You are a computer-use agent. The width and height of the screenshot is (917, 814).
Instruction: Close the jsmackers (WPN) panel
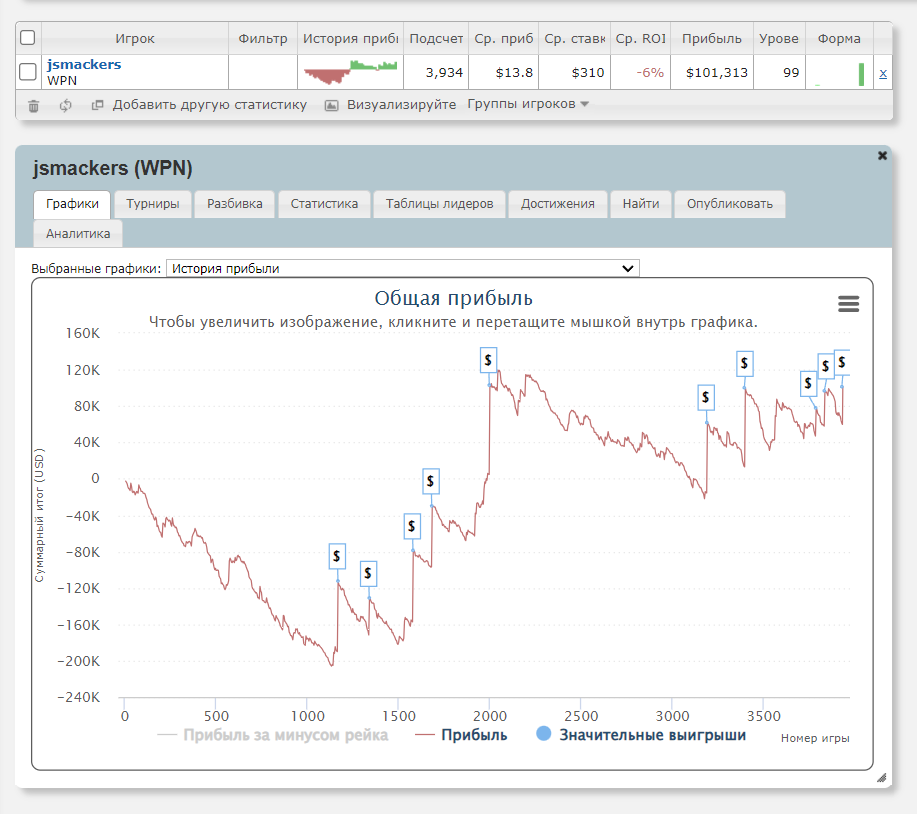[882, 156]
